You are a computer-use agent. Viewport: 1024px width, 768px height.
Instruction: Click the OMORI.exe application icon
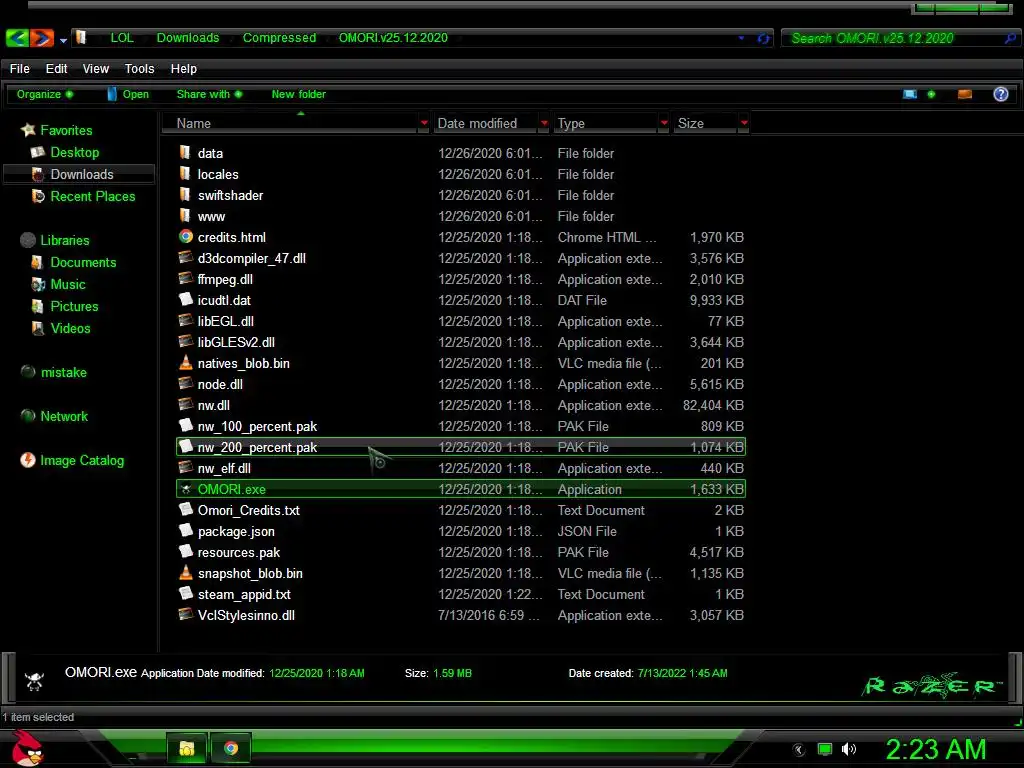tap(186, 489)
